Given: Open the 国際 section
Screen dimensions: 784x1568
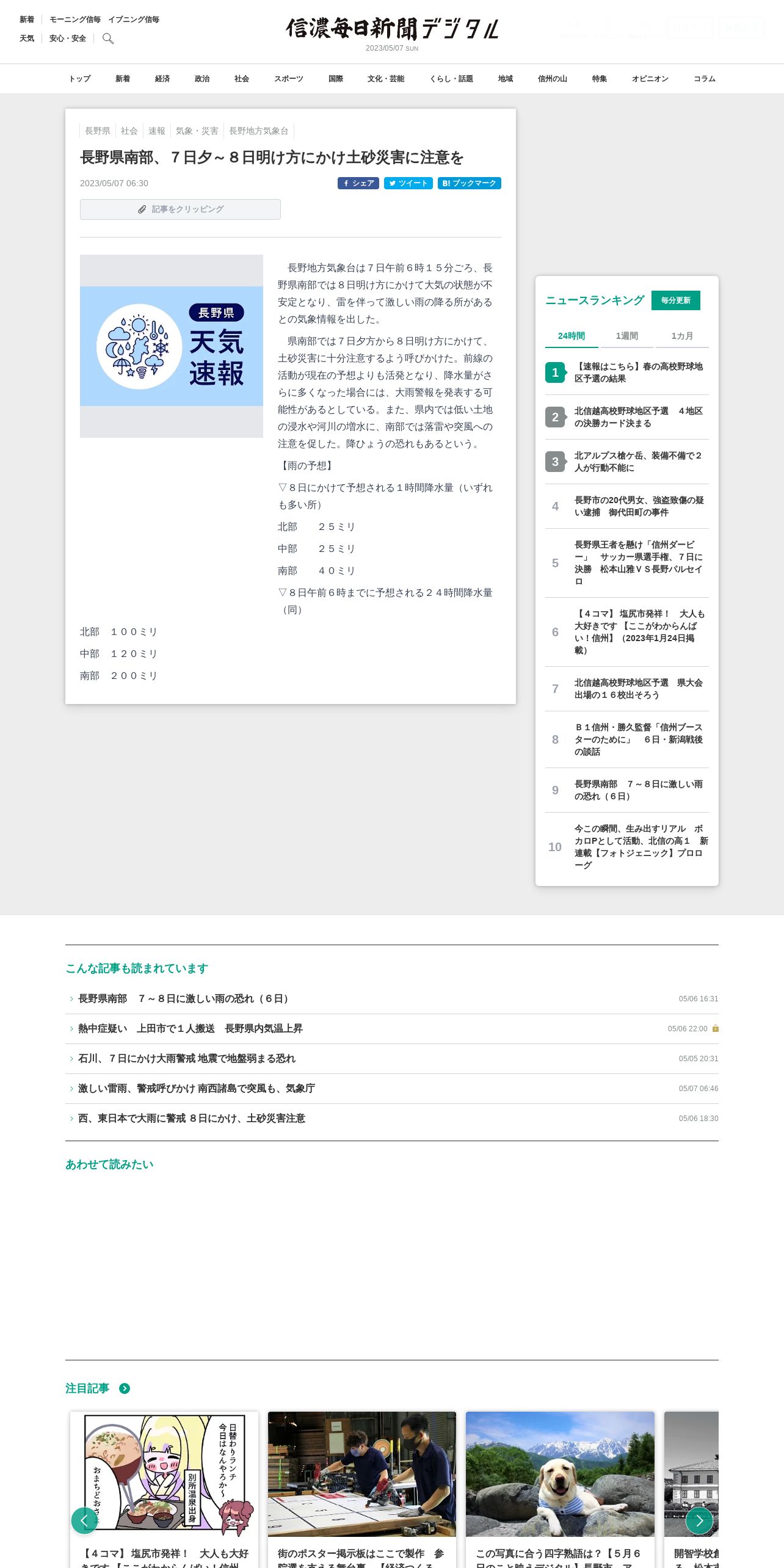Looking at the screenshot, I should coord(336,79).
